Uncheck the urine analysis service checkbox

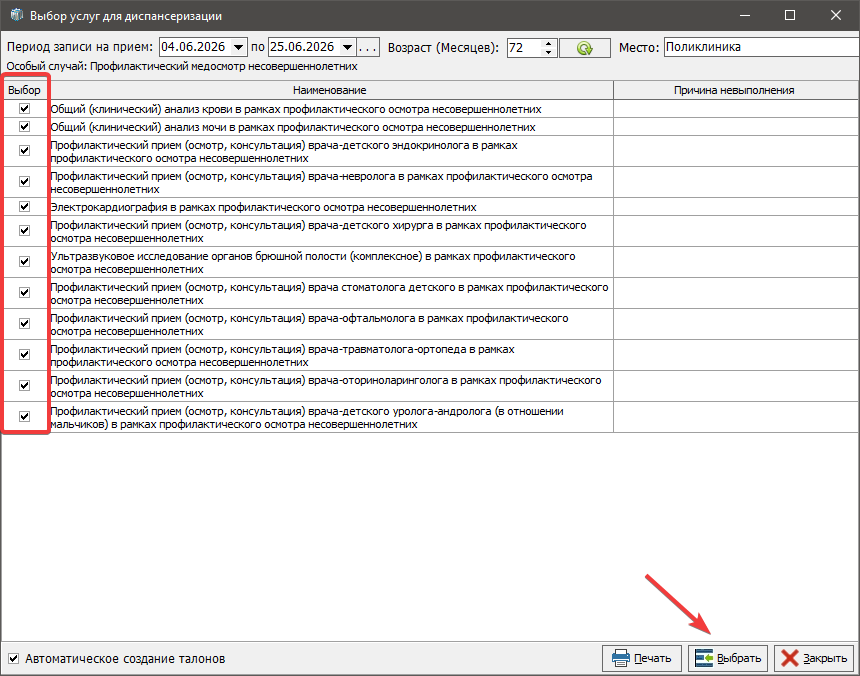click(25, 127)
